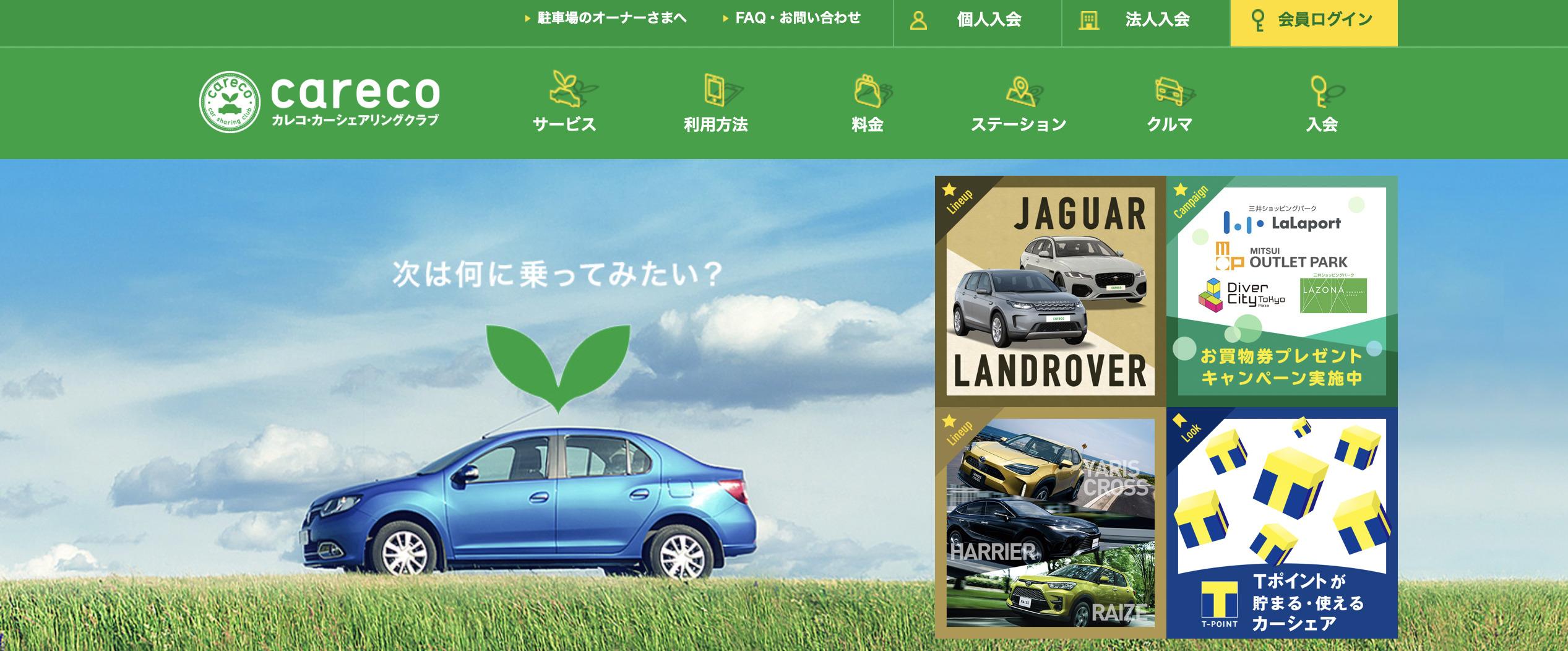Open the T-POINT car share banner
The image size is (1568, 651).
tap(1282, 523)
